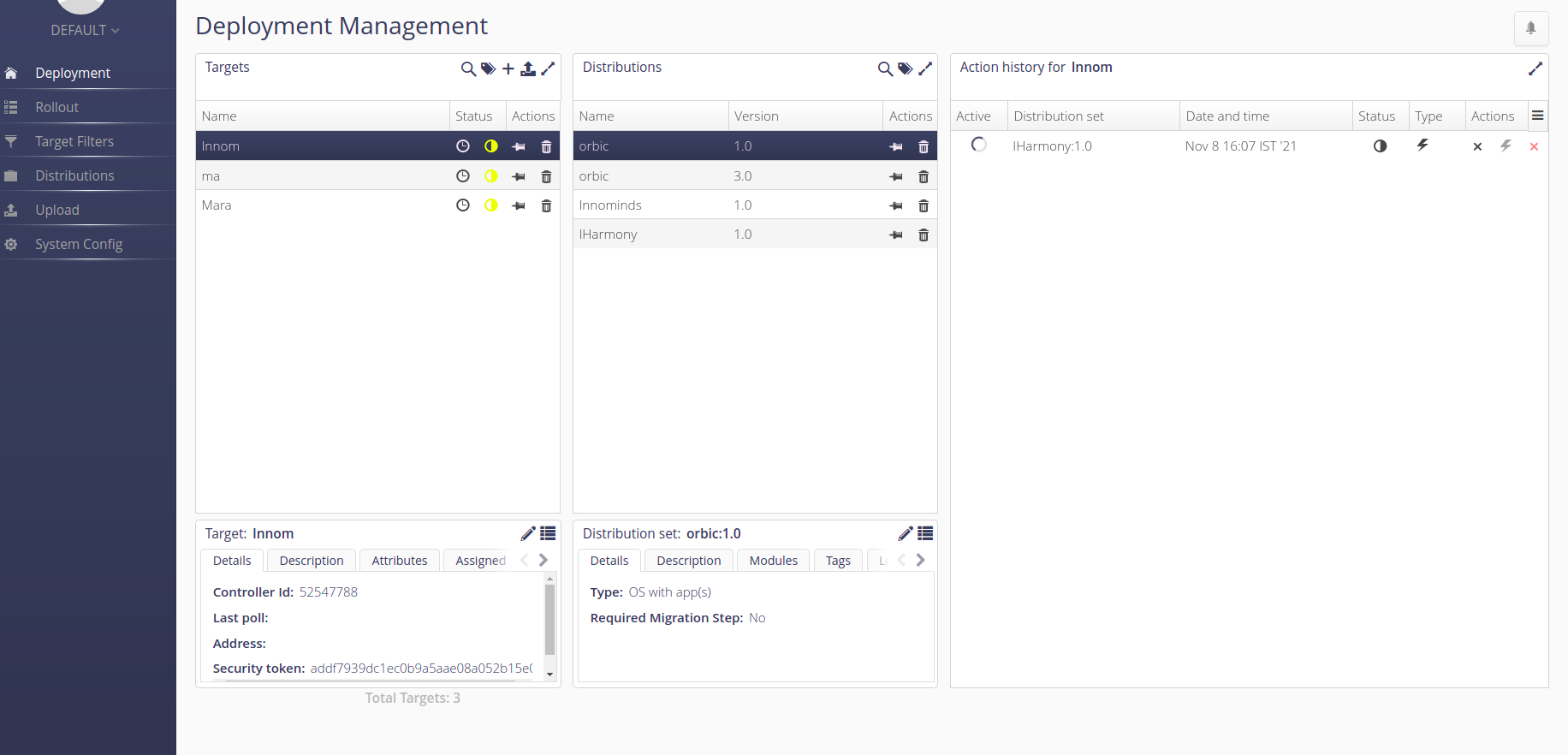Force quit the IHarmony:1.0 action
Image resolution: width=1568 pixels, height=755 pixels.
(x=1534, y=146)
